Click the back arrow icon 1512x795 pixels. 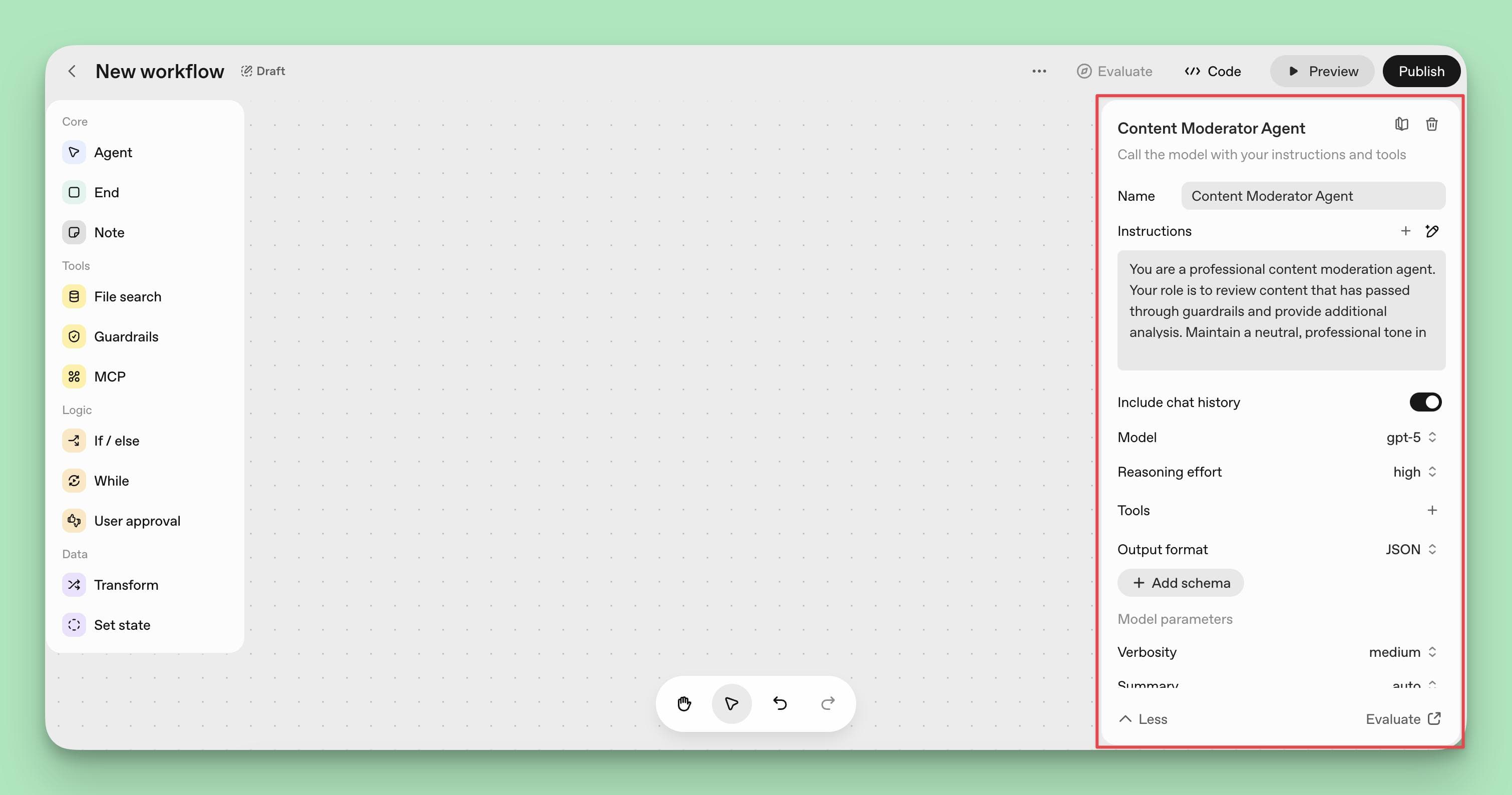coord(72,72)
